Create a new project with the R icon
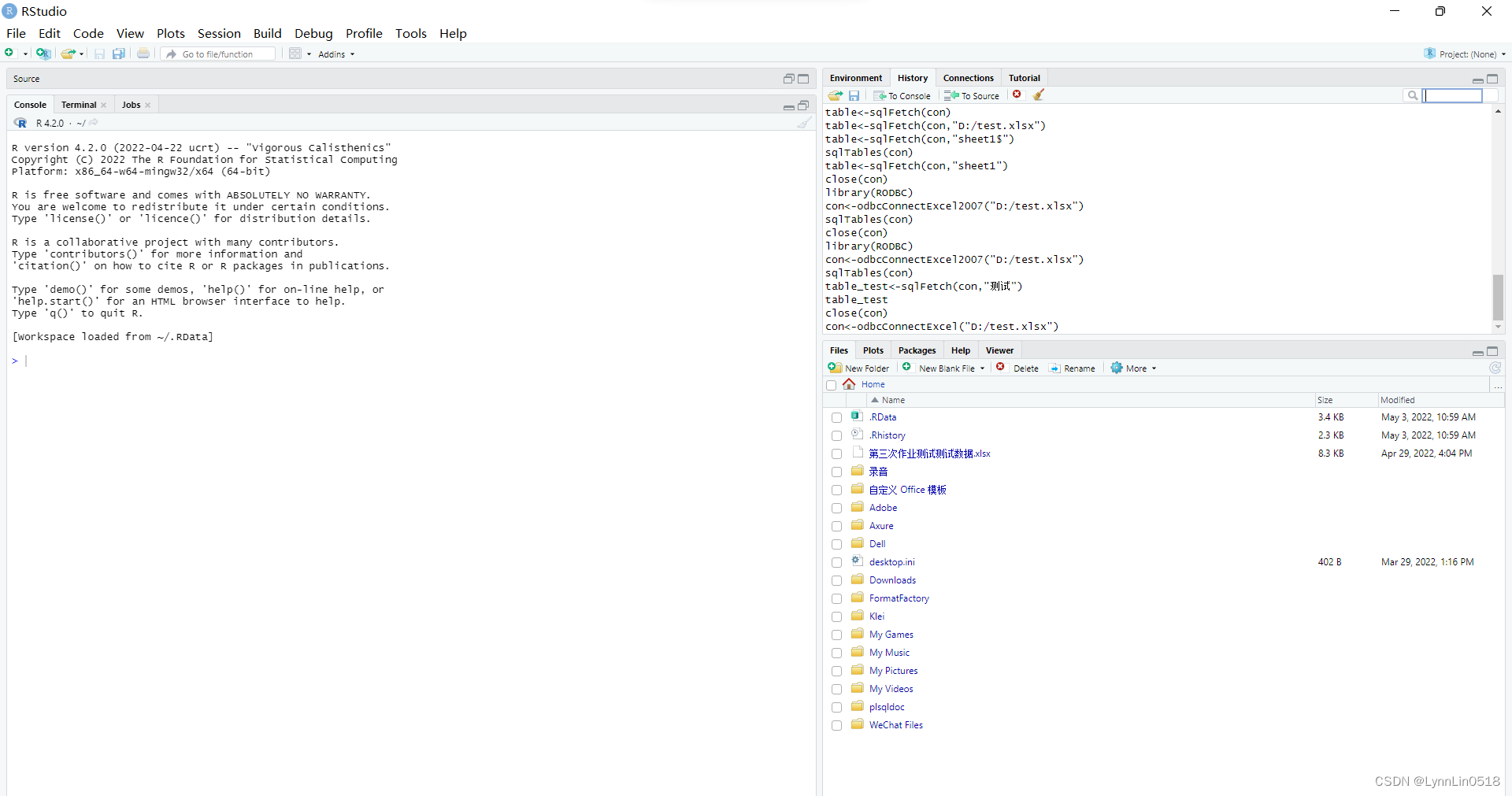 coord(43,53)
